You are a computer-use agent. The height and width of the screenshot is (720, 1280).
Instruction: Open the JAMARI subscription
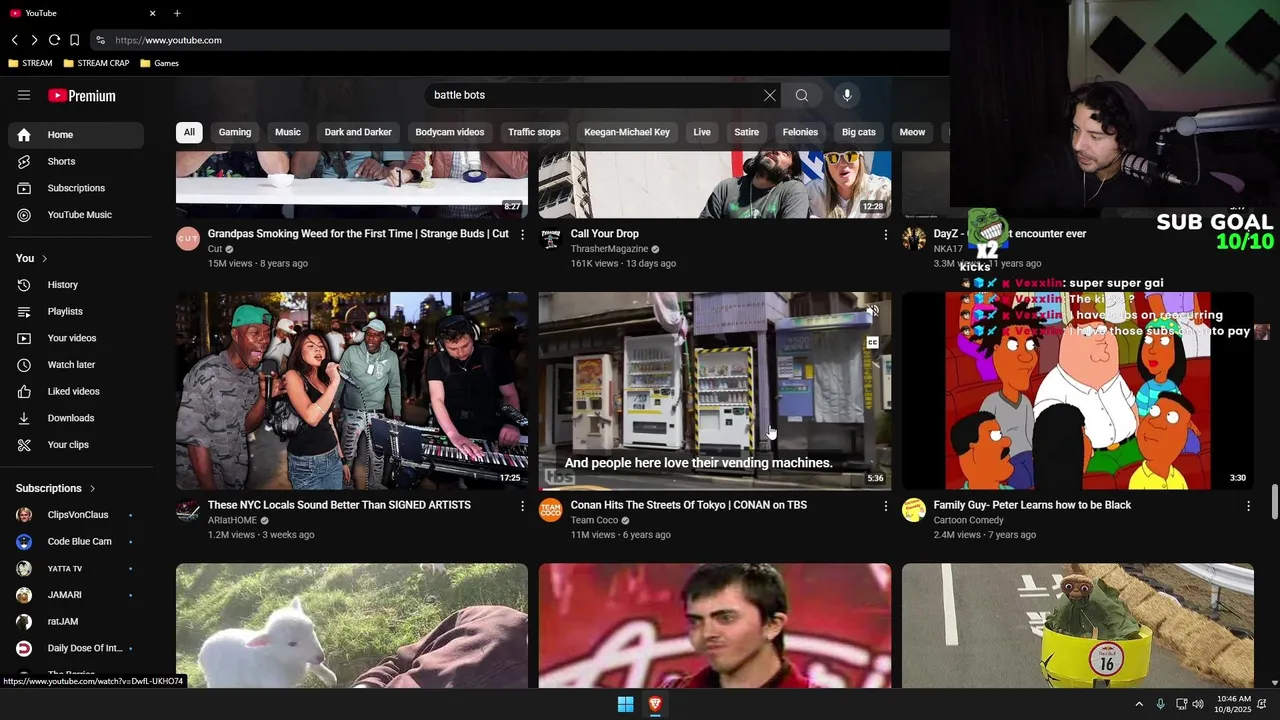click(76, 595)
